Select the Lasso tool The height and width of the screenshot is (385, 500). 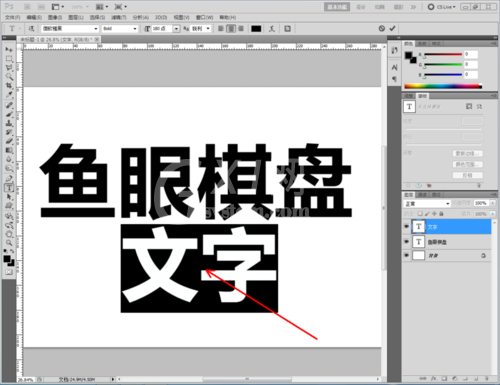(9, 68)
